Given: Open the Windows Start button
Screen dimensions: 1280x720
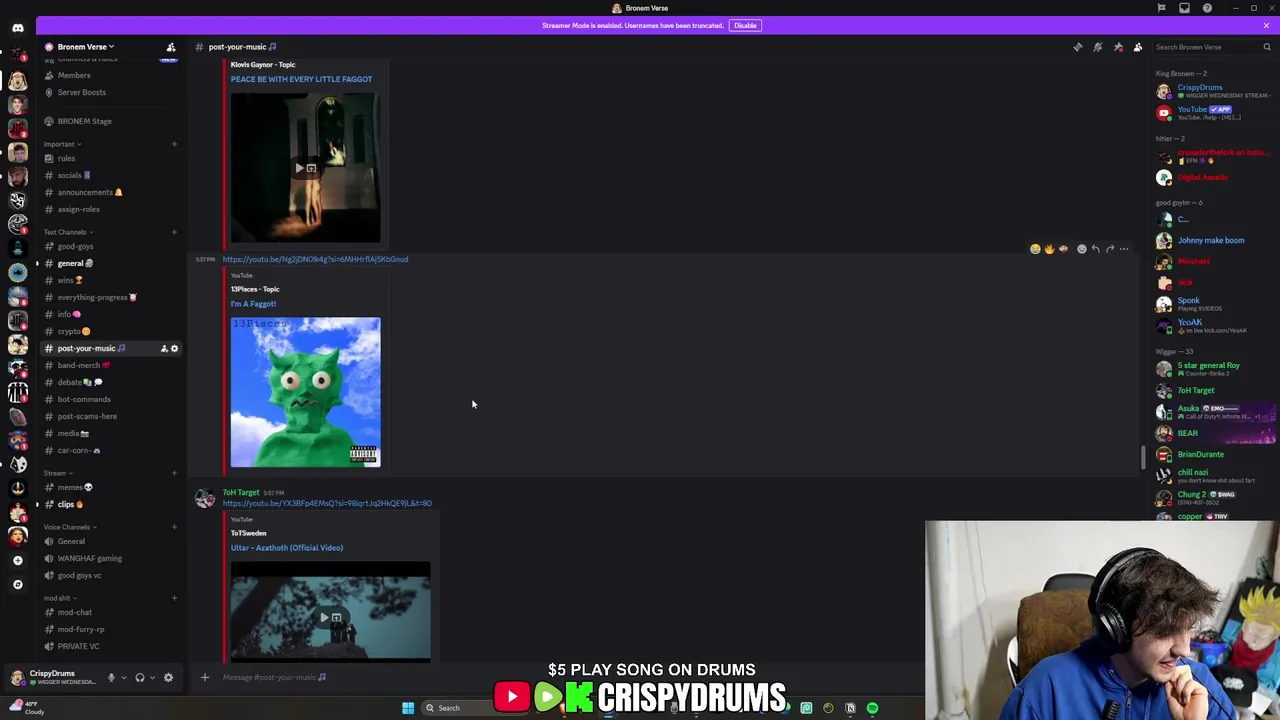Looking at the screenshot, I should coord(408,708).
